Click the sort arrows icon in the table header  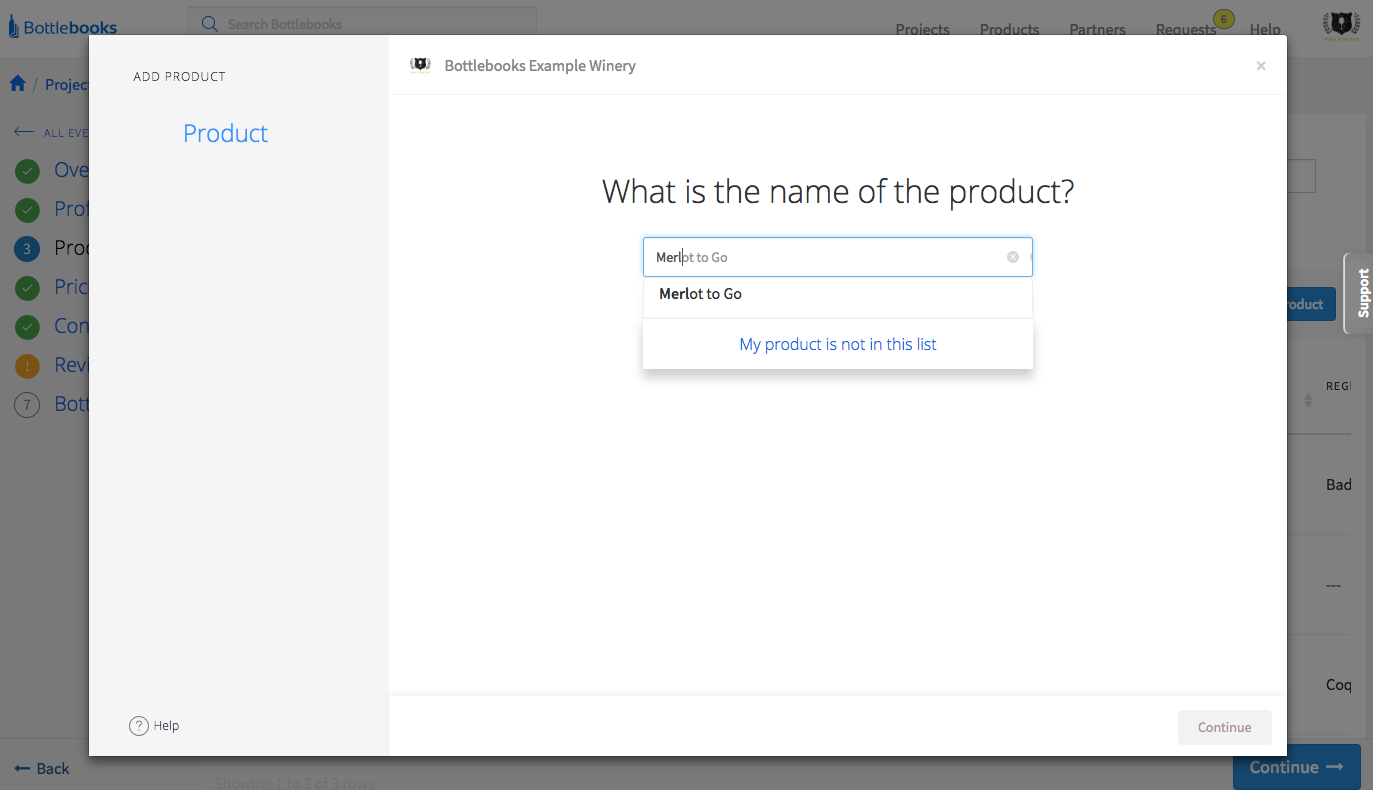(x=1308, y=400)
